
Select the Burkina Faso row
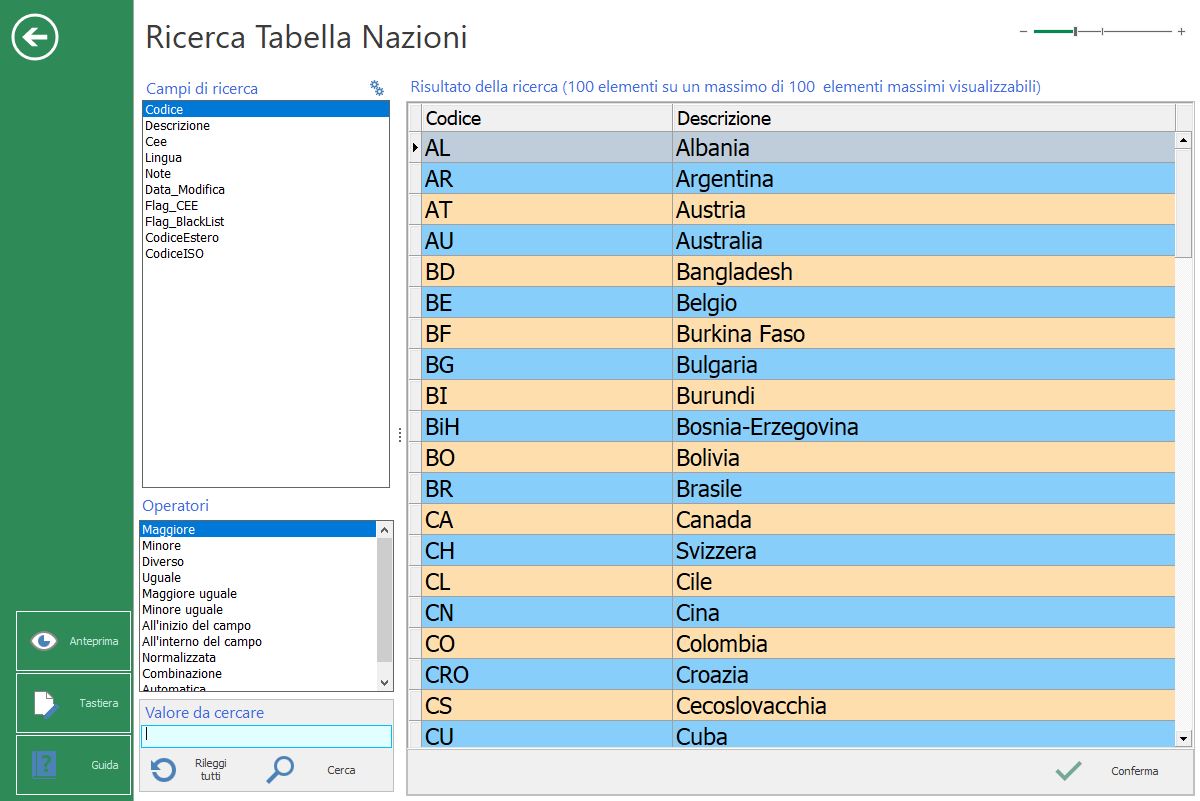click(791, 334)
